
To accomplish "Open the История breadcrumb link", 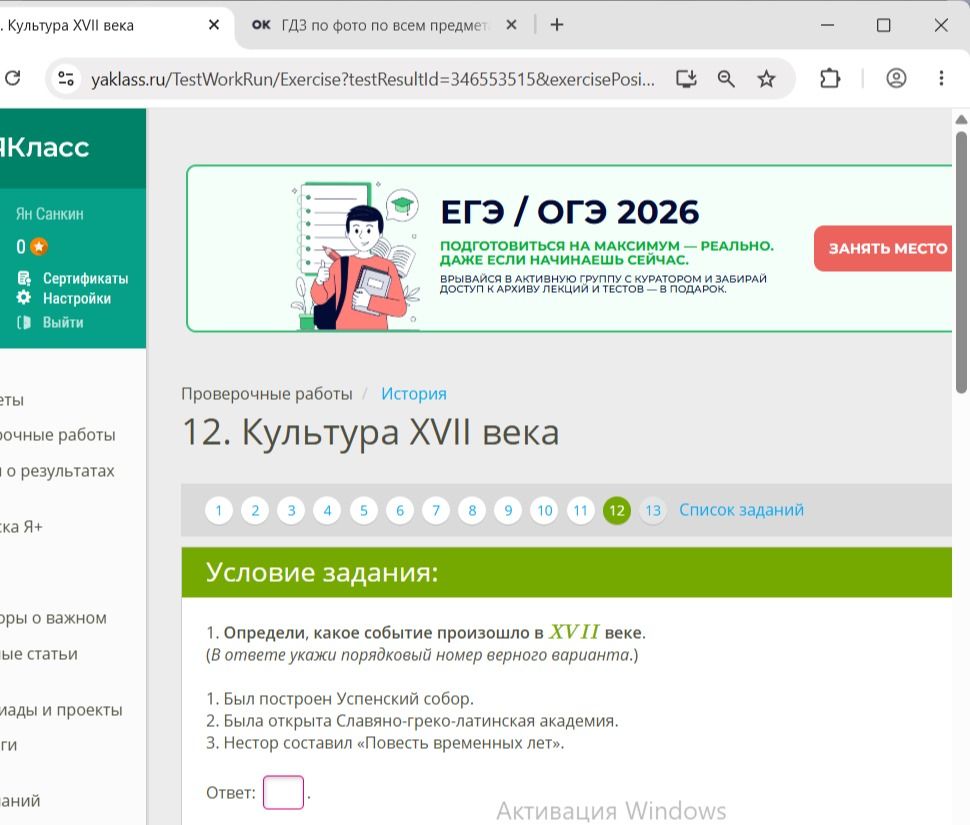I will click(414, 394).
